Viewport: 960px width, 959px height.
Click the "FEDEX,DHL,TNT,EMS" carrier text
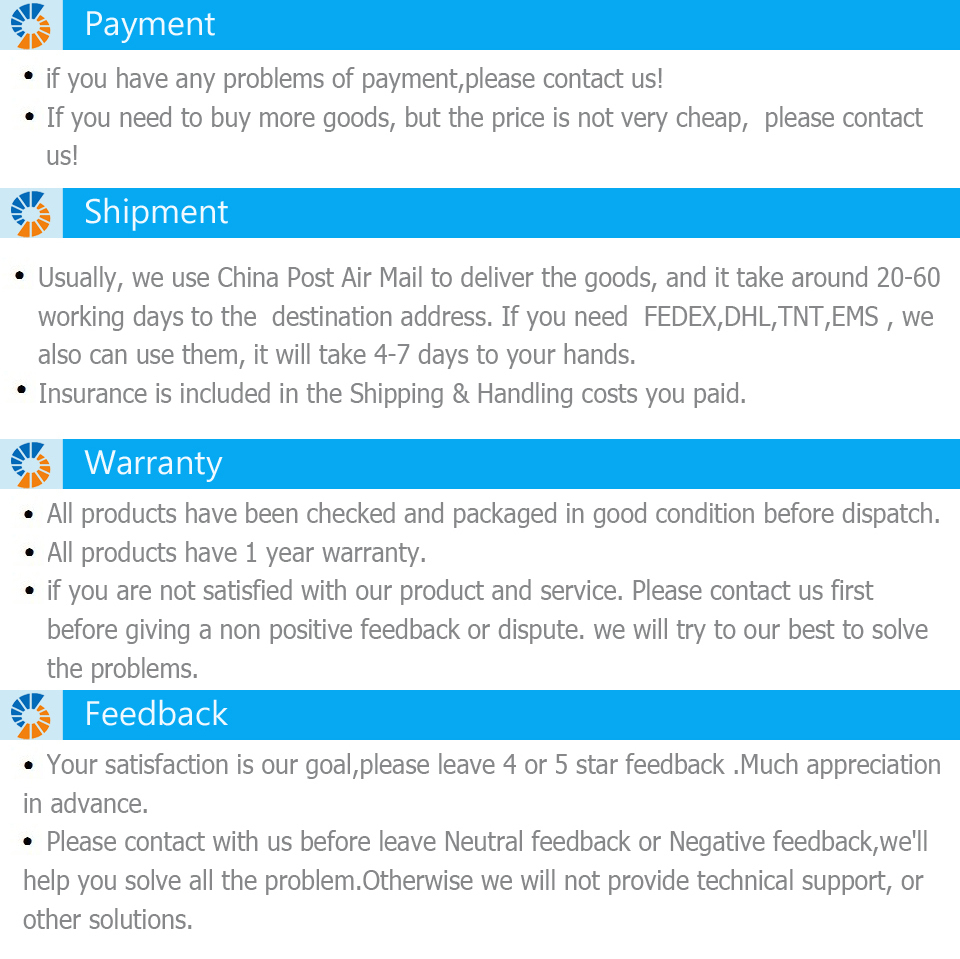click(761, 317)
